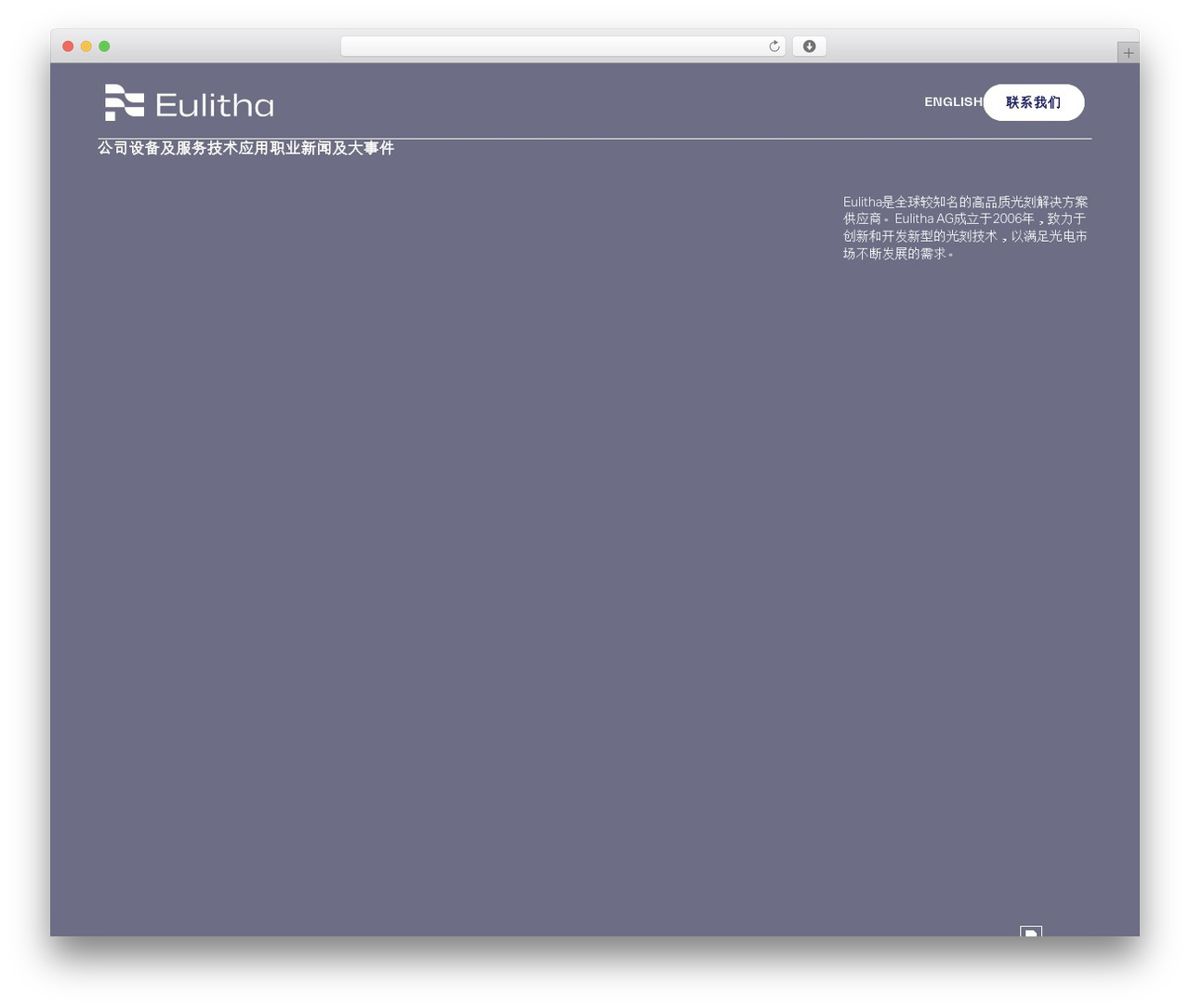Reload the page with the refresh icon
Viewport: 1190px width, 1008px height.
pos(773,46)
